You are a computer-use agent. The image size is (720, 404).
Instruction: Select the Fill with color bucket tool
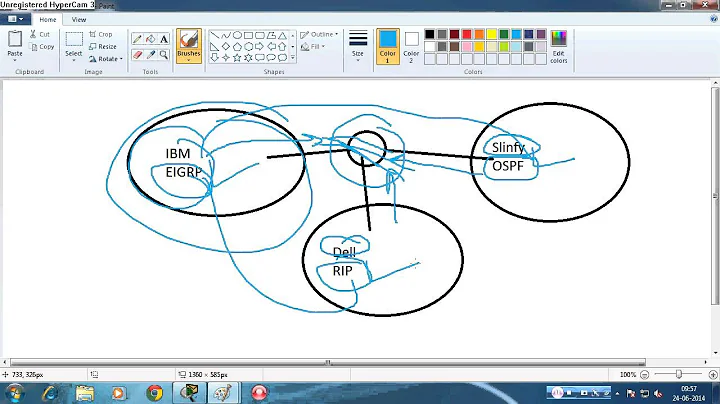pos(151,39)
